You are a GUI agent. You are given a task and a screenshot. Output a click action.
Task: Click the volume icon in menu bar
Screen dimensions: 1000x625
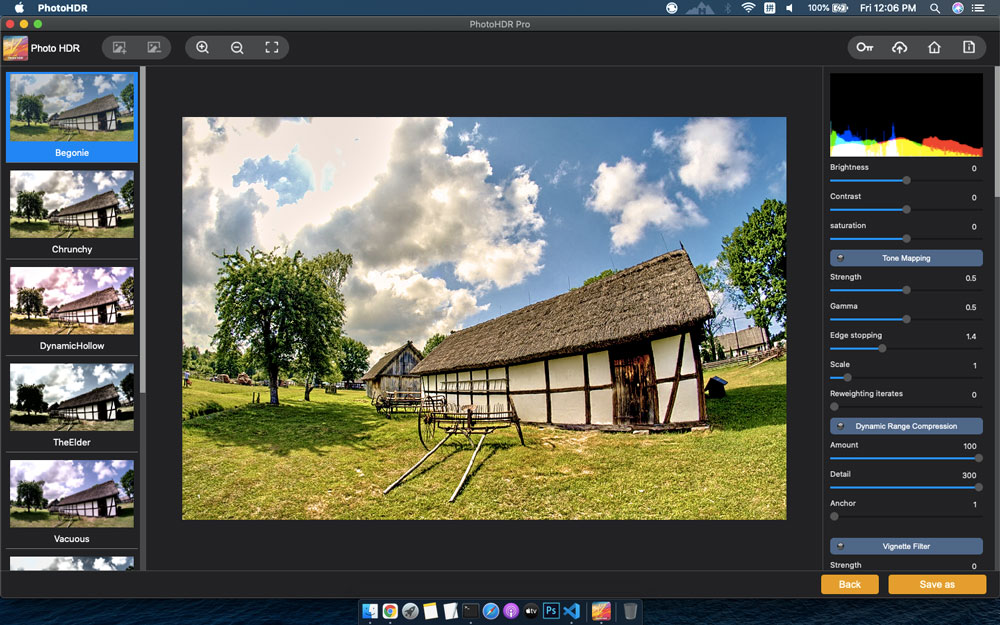point(790,8)
